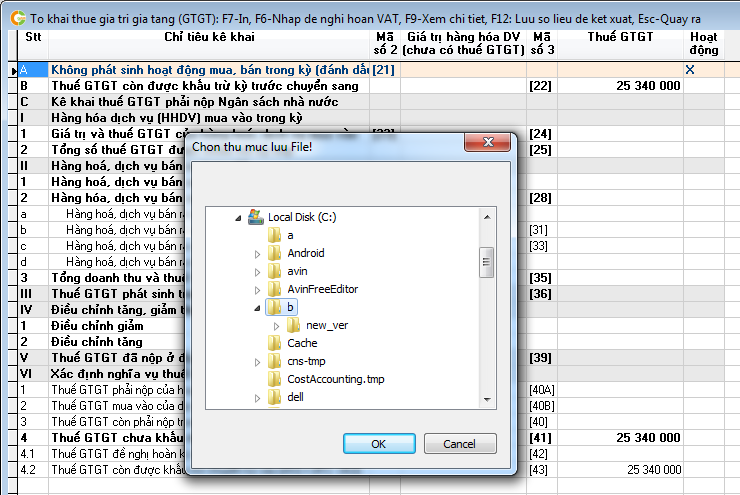
Task: Expand the dell folder node
Action: (258, 398)
